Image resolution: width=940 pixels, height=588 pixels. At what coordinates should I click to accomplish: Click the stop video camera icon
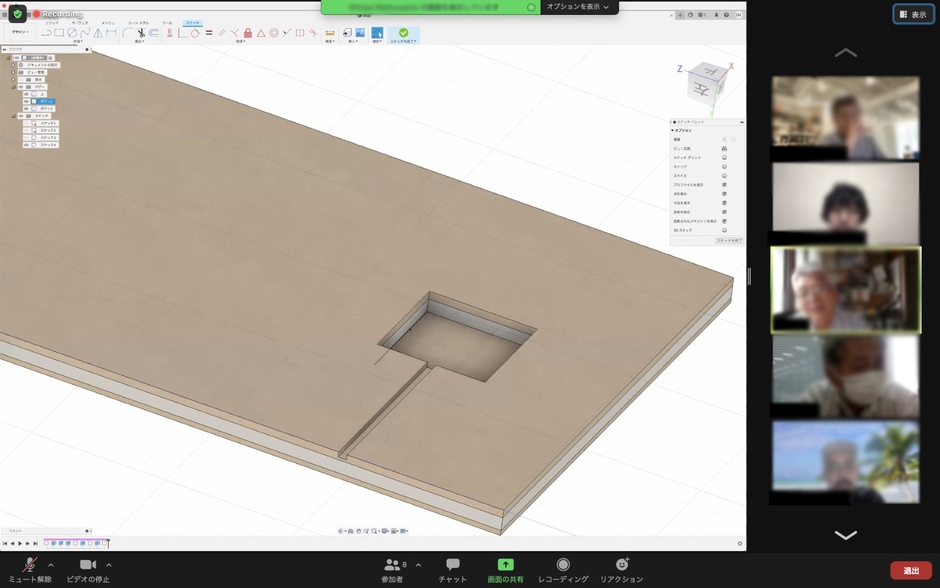[87, 566]
